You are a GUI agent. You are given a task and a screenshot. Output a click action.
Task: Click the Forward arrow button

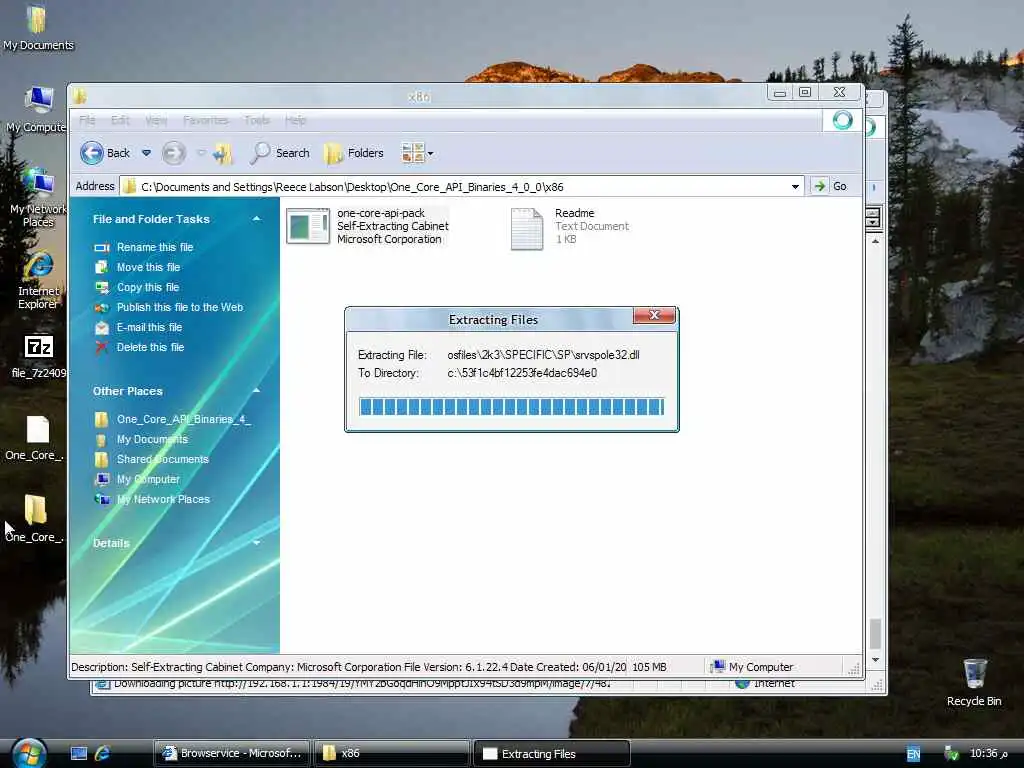click(174, 153)
